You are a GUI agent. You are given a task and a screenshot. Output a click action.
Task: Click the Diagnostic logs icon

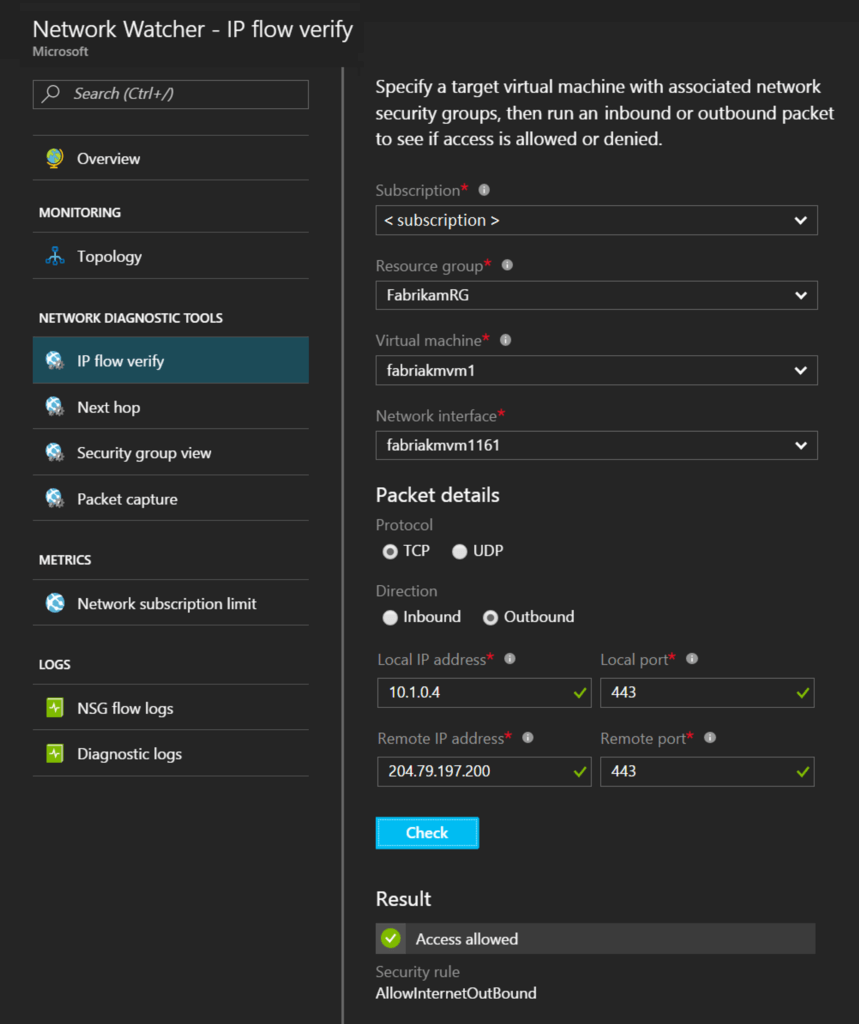click(55, 753)
